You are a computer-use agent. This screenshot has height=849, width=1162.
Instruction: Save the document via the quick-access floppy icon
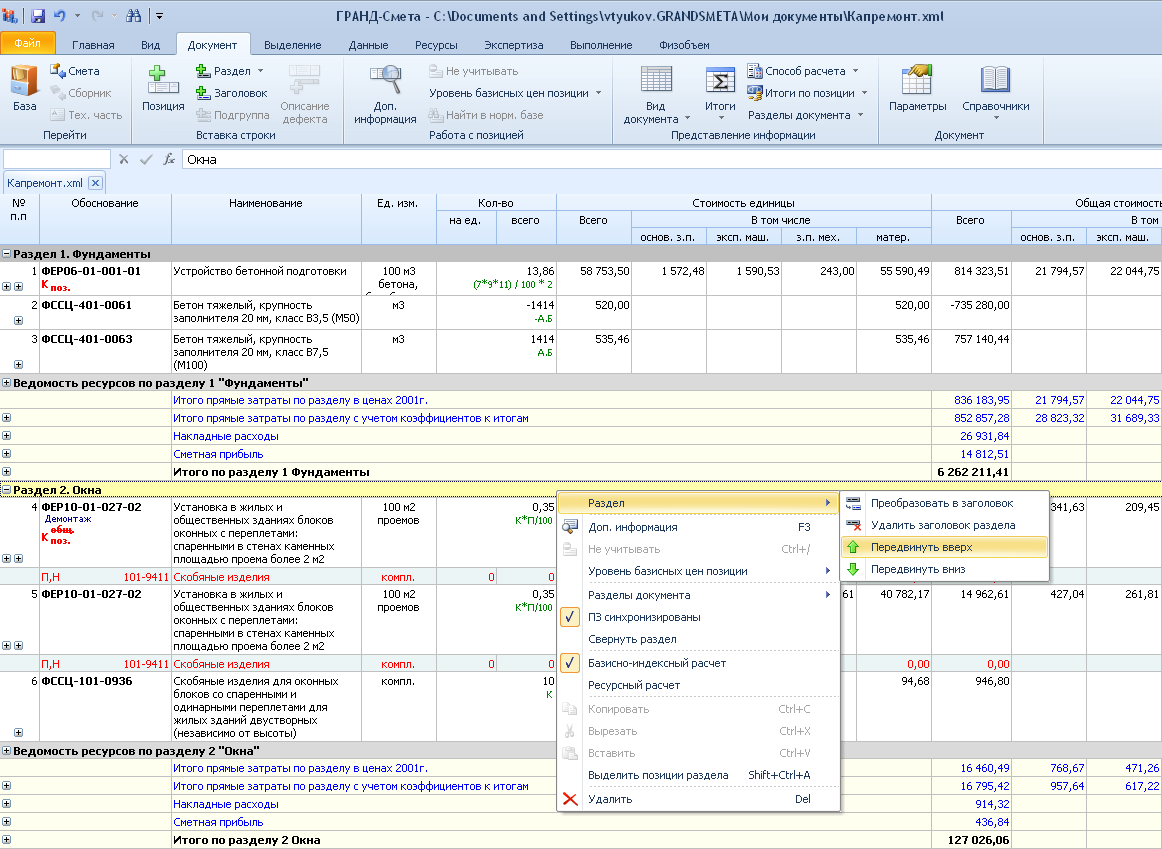coord(38,16)
